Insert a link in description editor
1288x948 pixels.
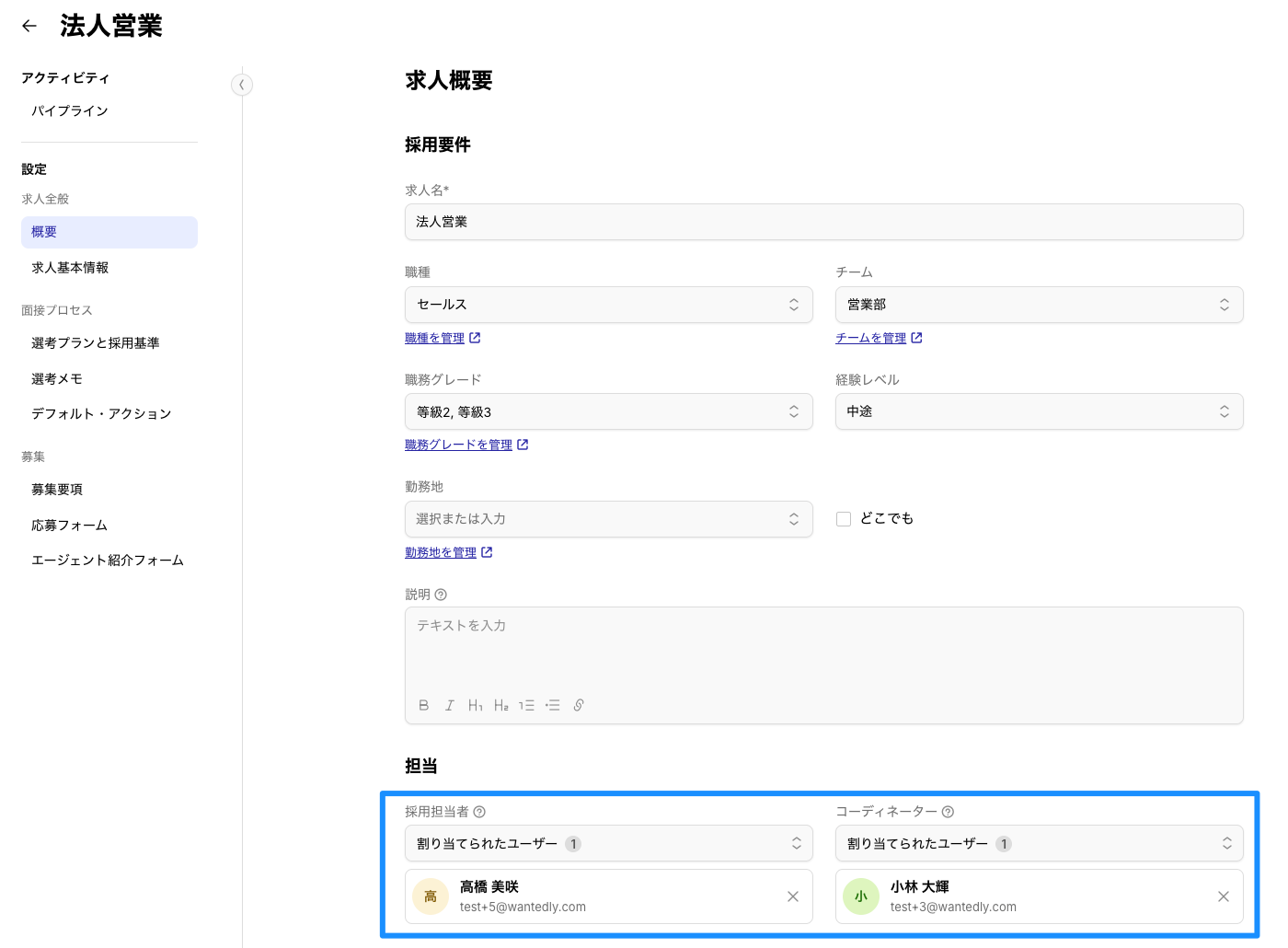click(579, 705)
